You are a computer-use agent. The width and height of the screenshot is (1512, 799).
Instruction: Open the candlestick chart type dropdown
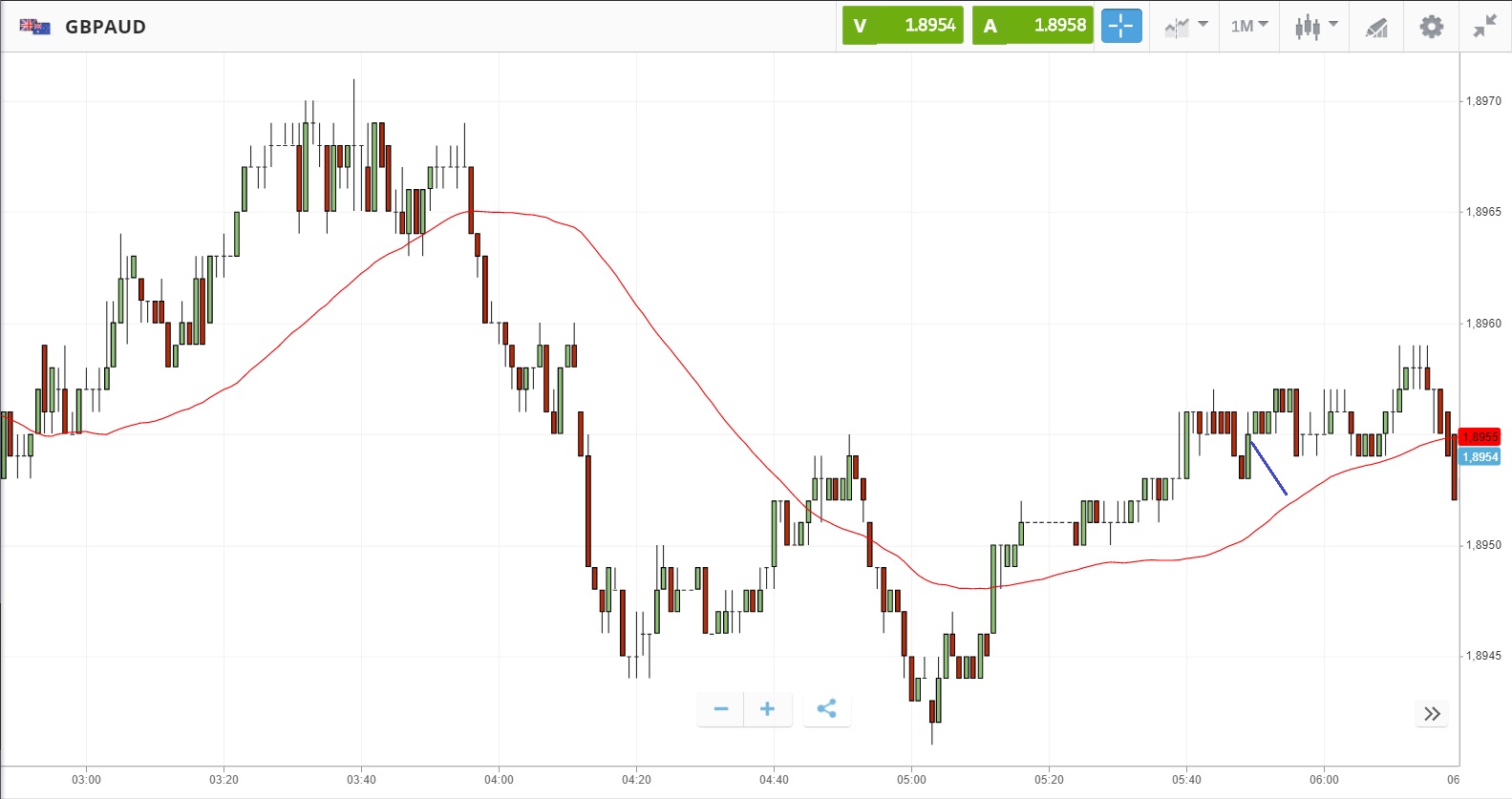(x=1315, y=26)
